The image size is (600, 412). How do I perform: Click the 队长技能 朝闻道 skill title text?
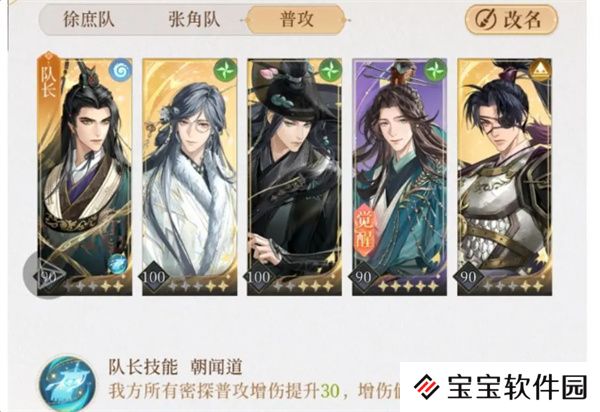(175, 368)
